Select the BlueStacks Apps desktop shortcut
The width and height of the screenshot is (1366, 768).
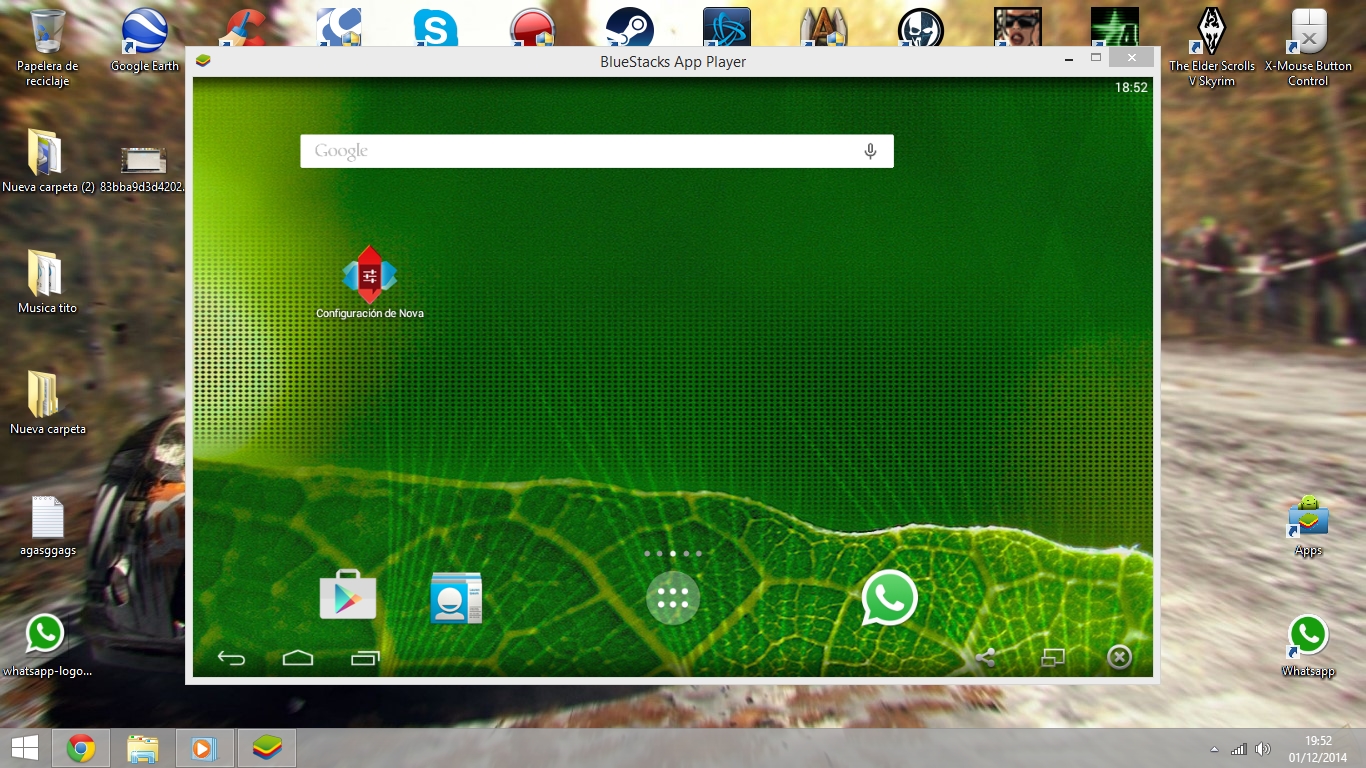coord(1308,526)
